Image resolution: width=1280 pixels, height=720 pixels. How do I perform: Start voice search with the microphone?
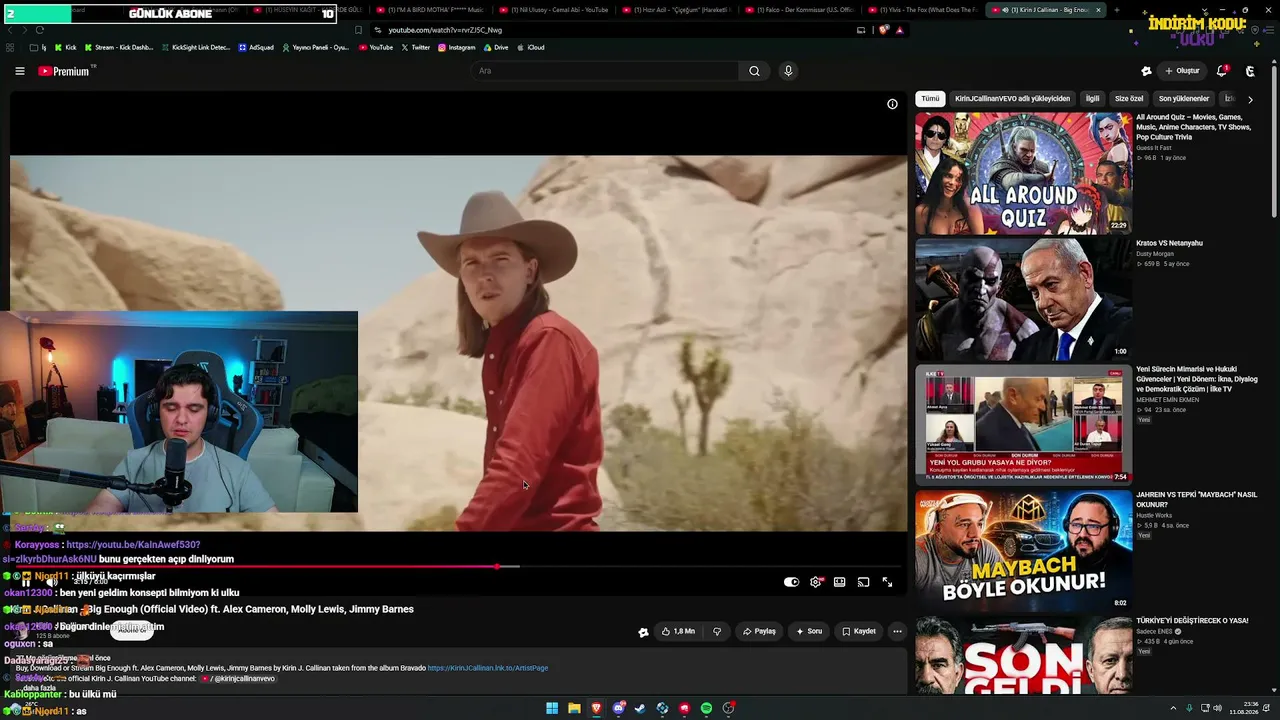pos(788,71)
